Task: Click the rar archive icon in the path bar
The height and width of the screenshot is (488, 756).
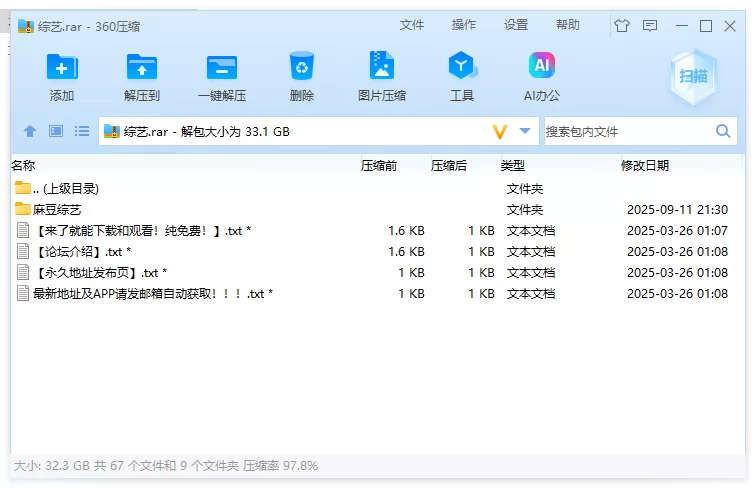Action: [x=112, y=131]
